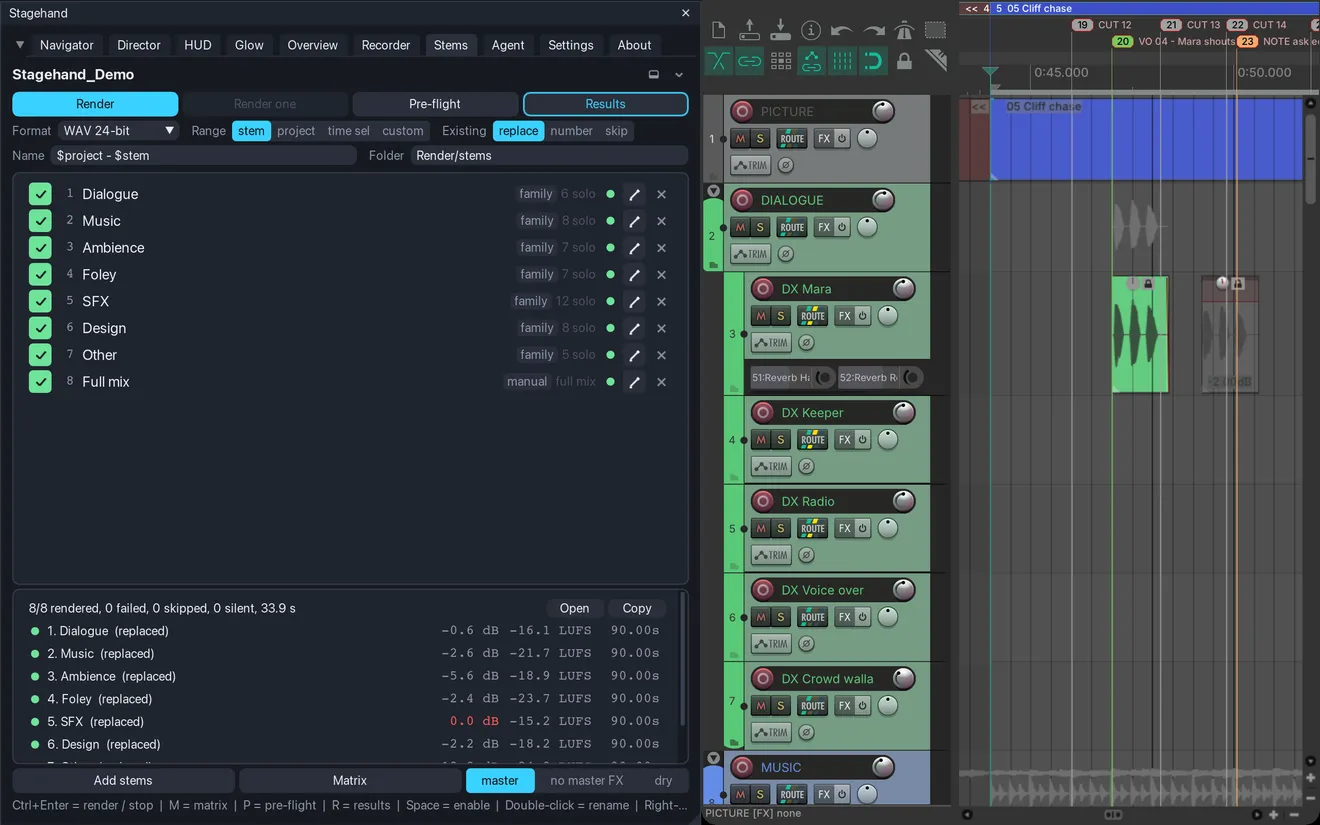
Task: Select the 'time sel' range option
Action: [348, 131]
